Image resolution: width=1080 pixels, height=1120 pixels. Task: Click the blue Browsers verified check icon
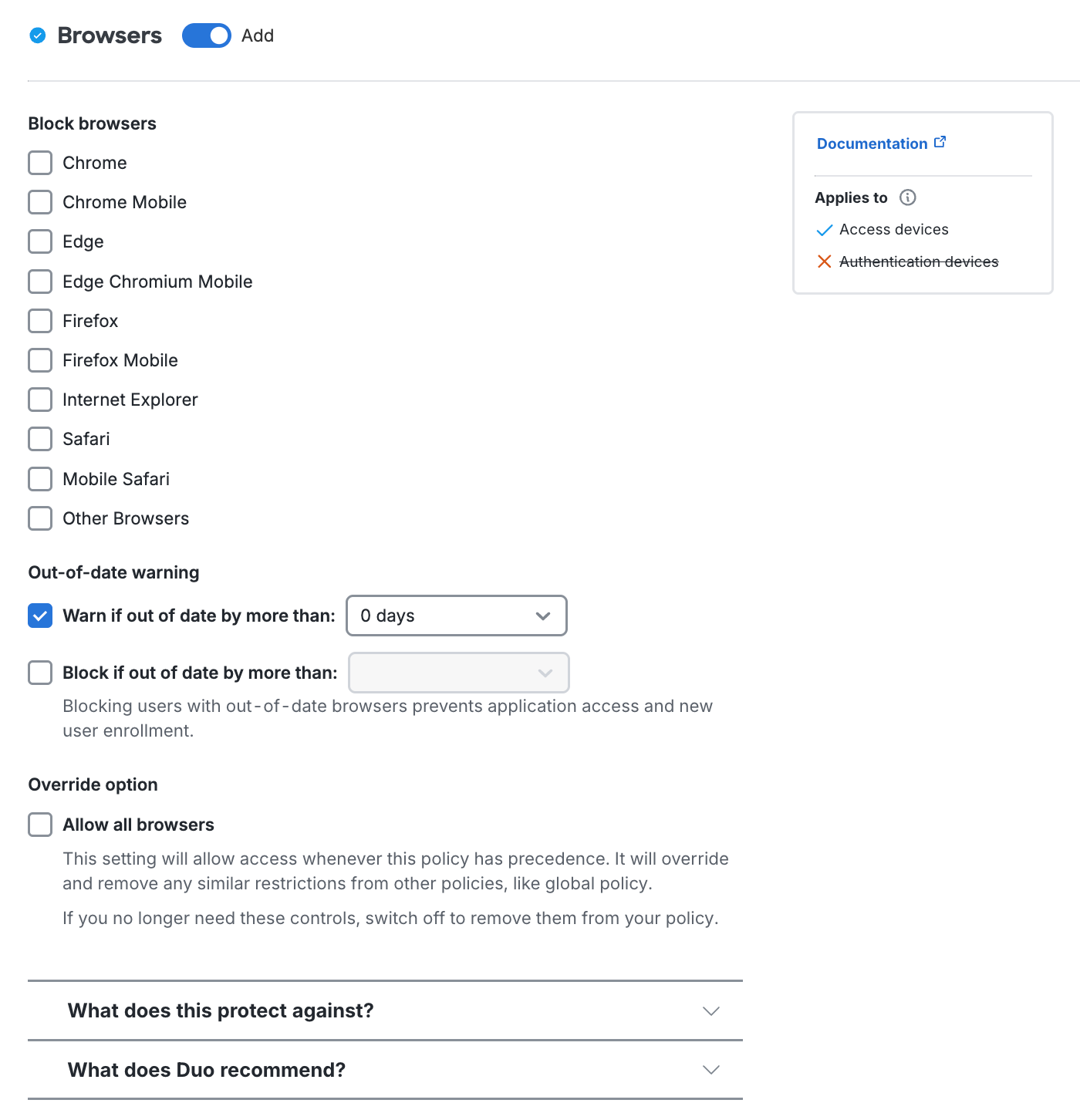tap(38, 35)
